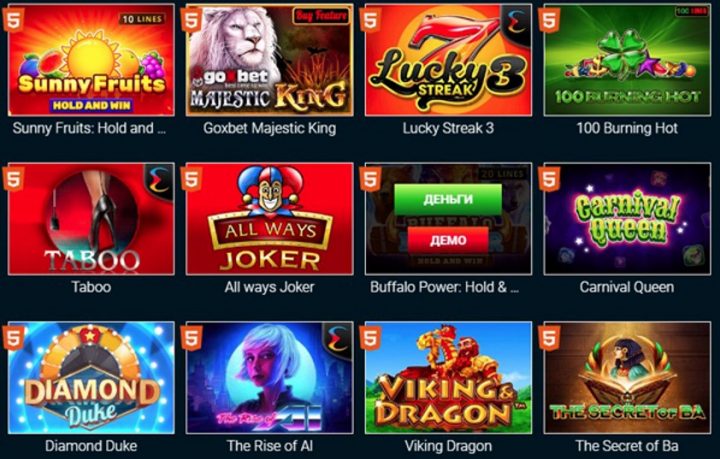Open the Taboo game thumbnail
The height and width of the screenshot is (459, 720).
point(91,219)
